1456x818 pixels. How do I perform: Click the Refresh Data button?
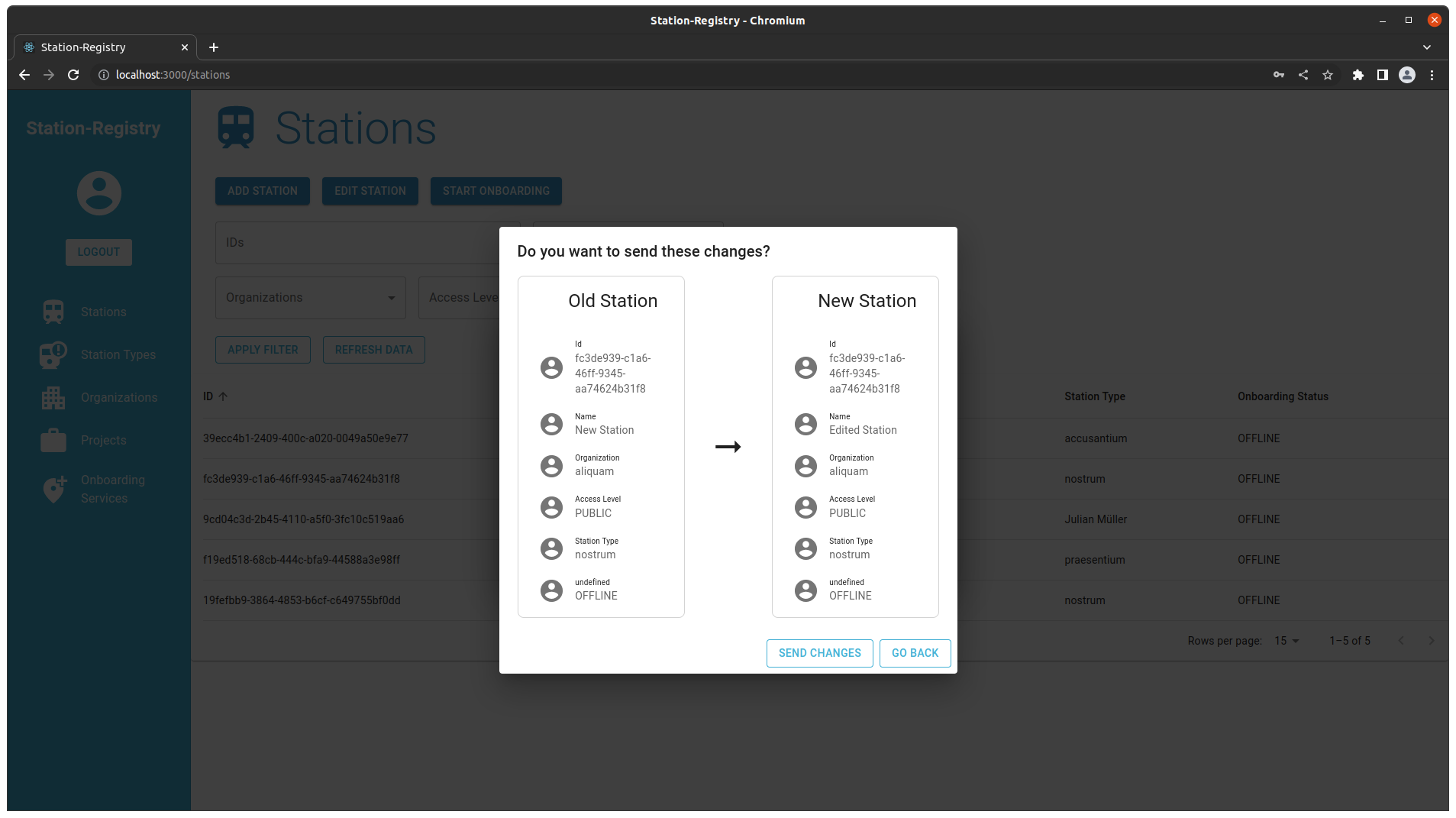373,350
